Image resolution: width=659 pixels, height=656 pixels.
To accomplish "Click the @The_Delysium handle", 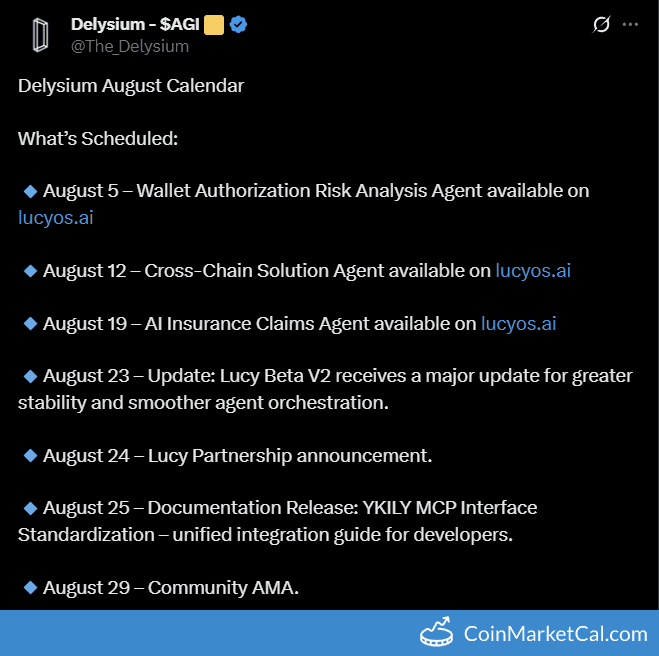I will (130, 46).
